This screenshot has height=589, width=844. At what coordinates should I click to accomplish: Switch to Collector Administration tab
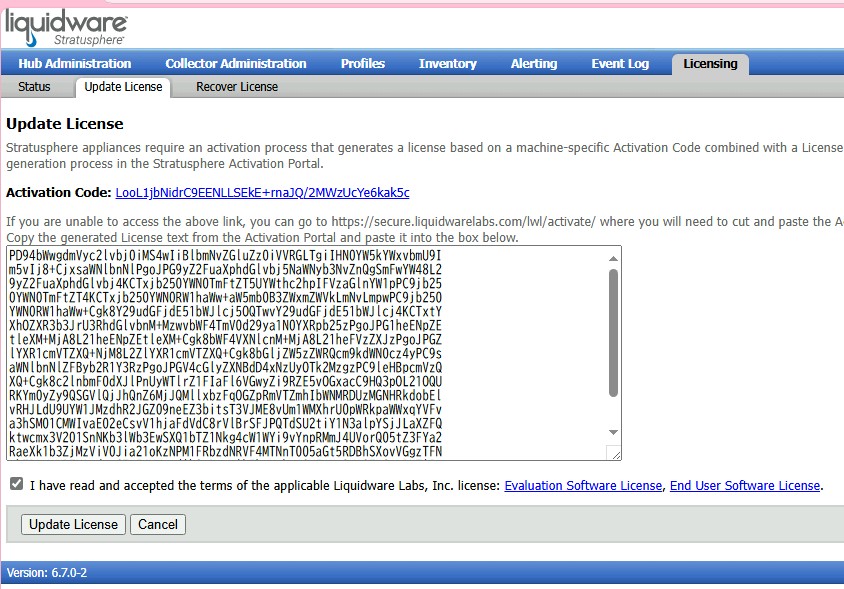point(236,64)
